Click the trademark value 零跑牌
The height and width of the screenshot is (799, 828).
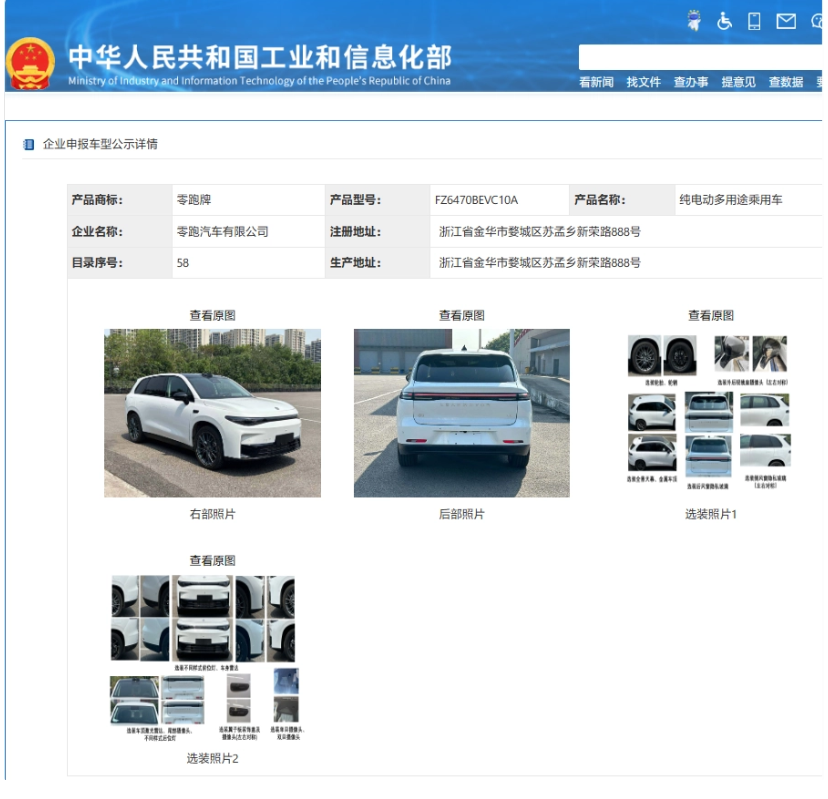pos(194,200)
